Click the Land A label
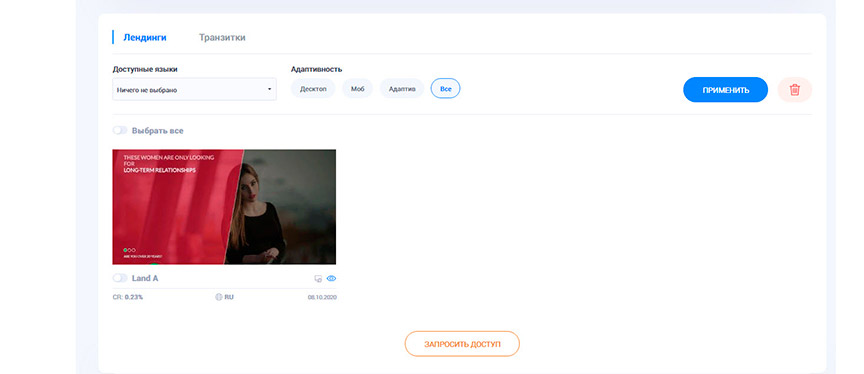864x374 pixels. click(145, 278)
